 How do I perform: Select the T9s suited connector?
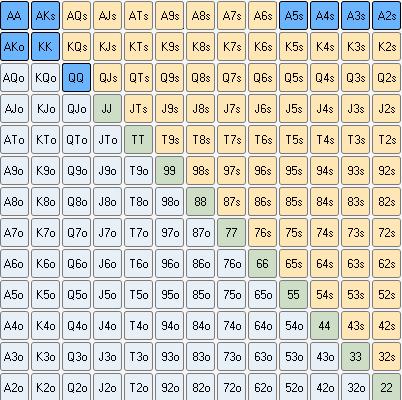coord(169,139)
